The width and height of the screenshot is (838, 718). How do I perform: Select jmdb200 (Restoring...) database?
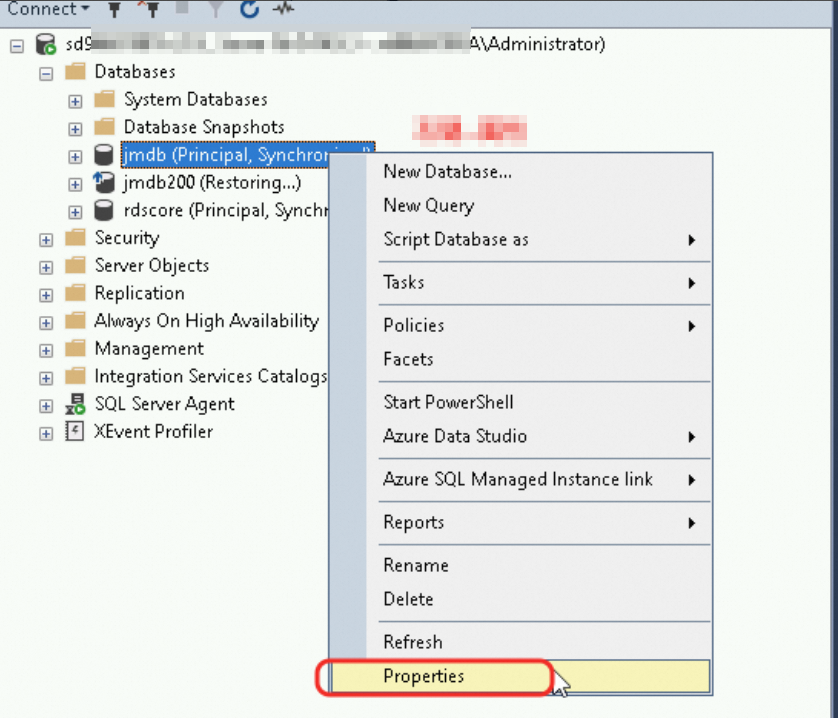[x=212, y=183]
